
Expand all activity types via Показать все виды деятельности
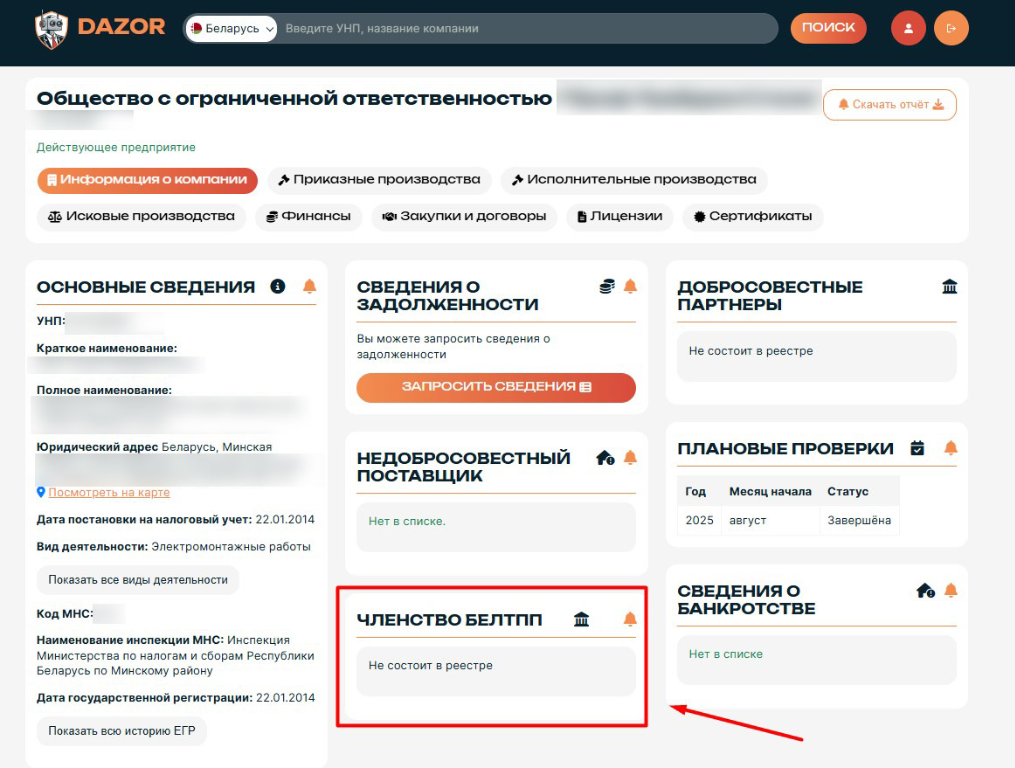[137, 580]
